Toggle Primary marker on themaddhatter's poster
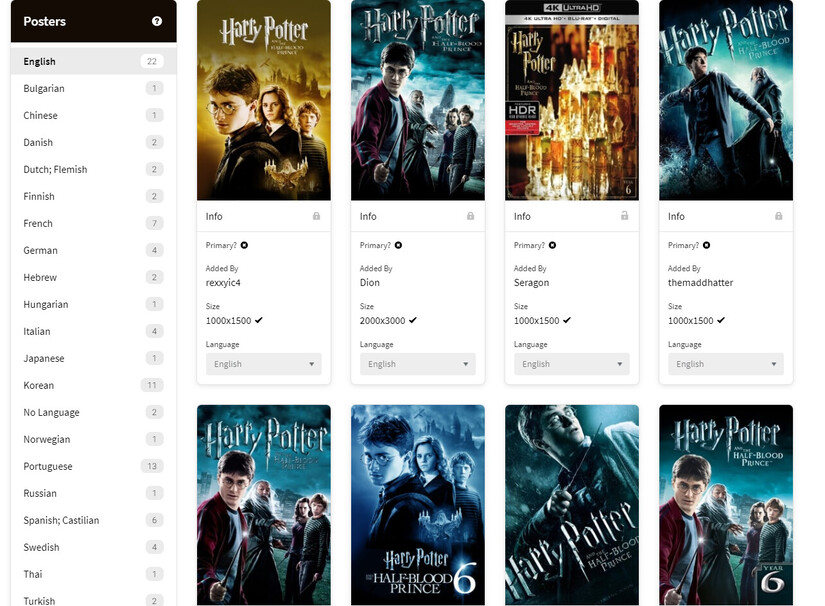The width and height of the screenshot is (825, 606). tap(707, 245)
